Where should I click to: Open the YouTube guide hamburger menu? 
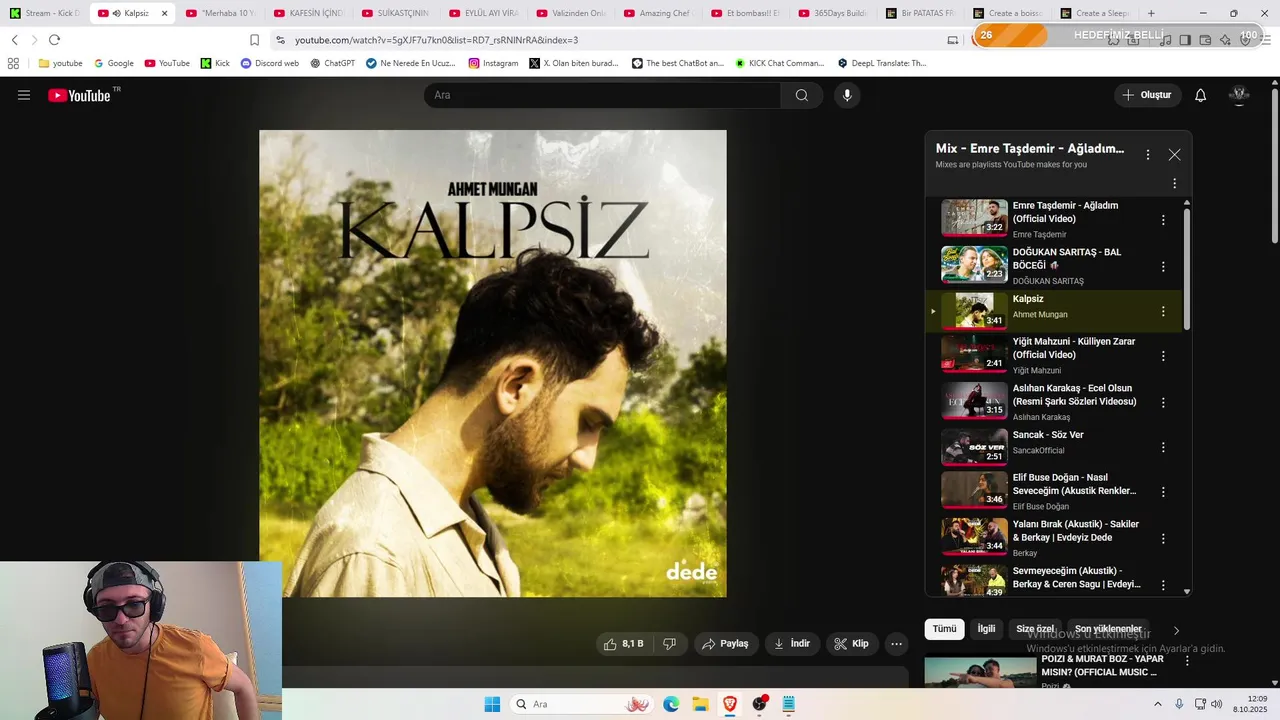click(24, 95)
